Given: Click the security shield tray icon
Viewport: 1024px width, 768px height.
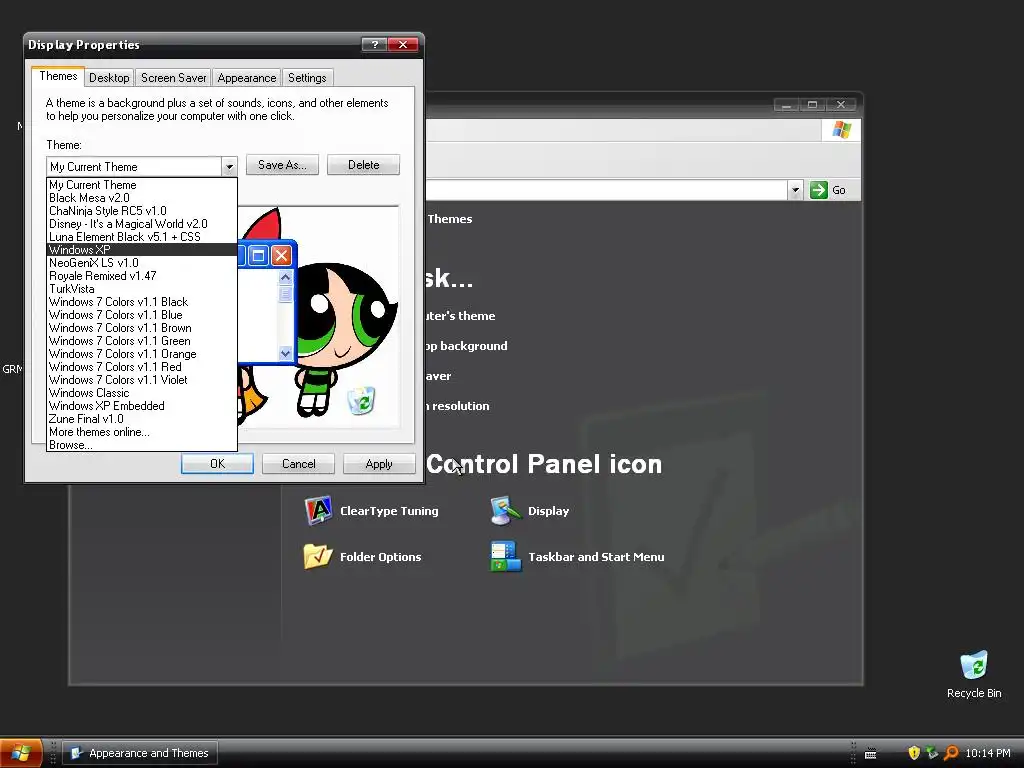Looking at the screenshot, I should click(x=914, y=753).
